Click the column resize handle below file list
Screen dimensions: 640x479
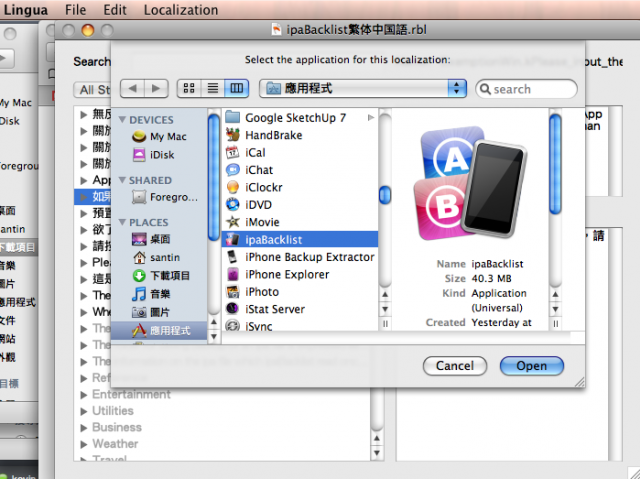pos(384,324)
